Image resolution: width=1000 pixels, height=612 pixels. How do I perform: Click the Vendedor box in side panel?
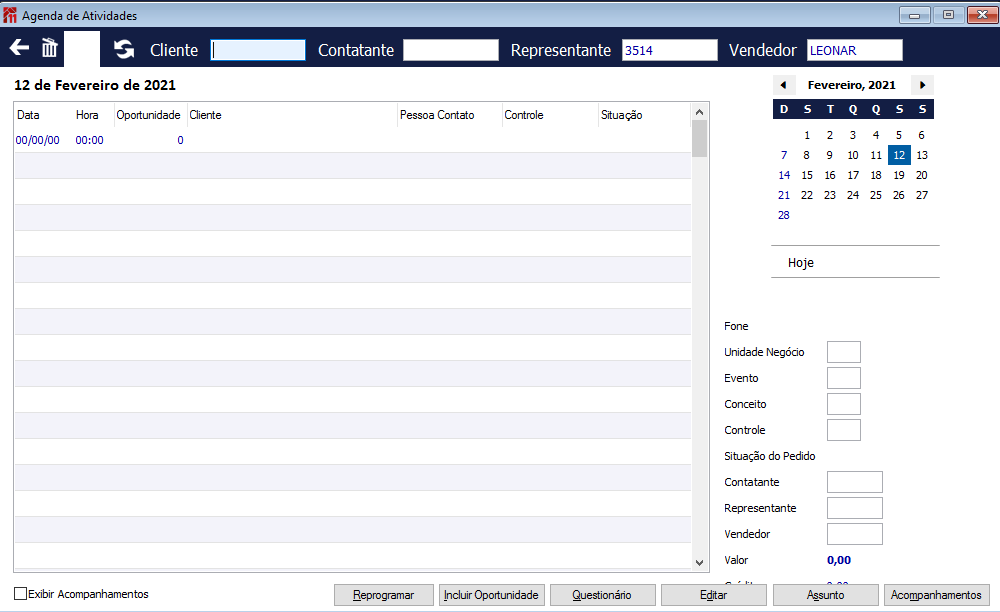pos(855,534)
